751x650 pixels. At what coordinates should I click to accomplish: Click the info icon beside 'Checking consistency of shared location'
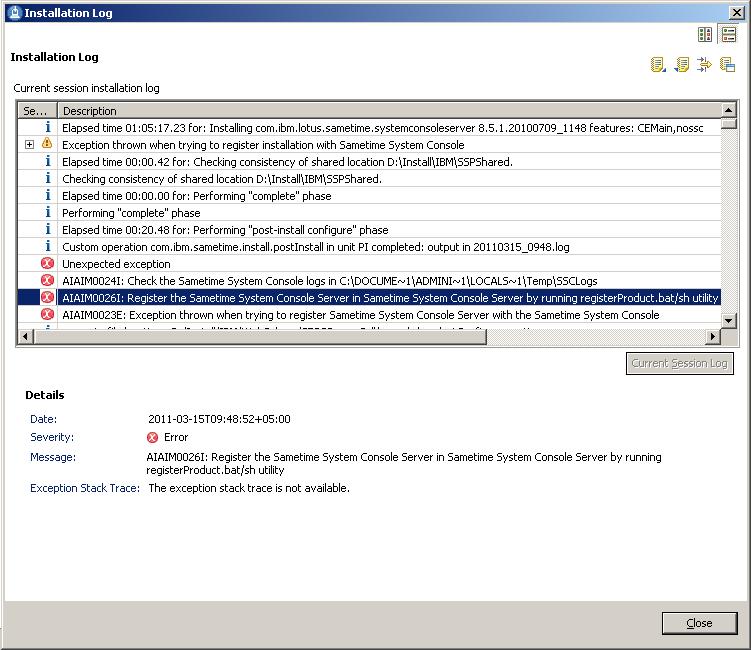[47, 178]
